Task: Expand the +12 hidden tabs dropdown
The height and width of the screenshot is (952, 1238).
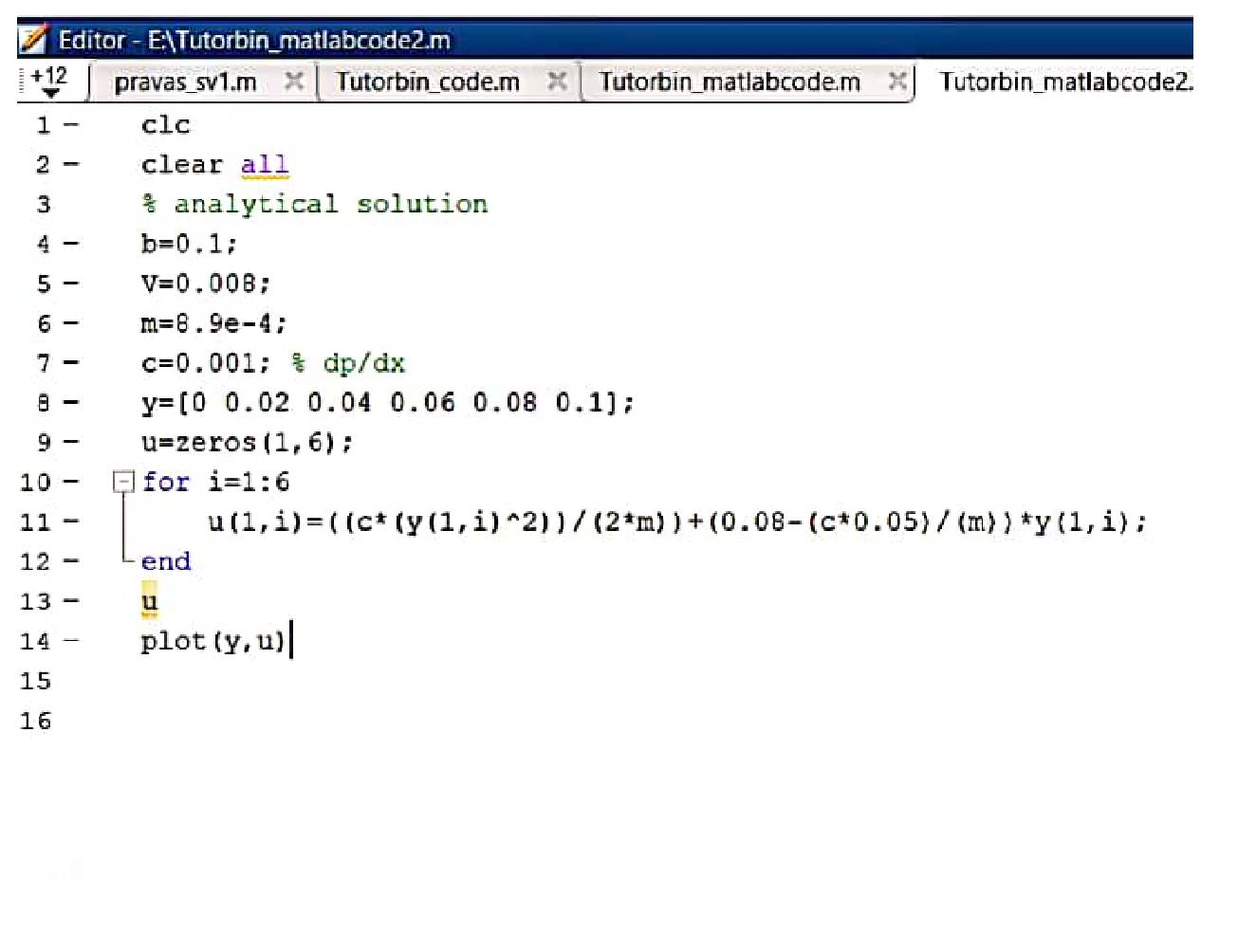Action: tap(48, 82)
